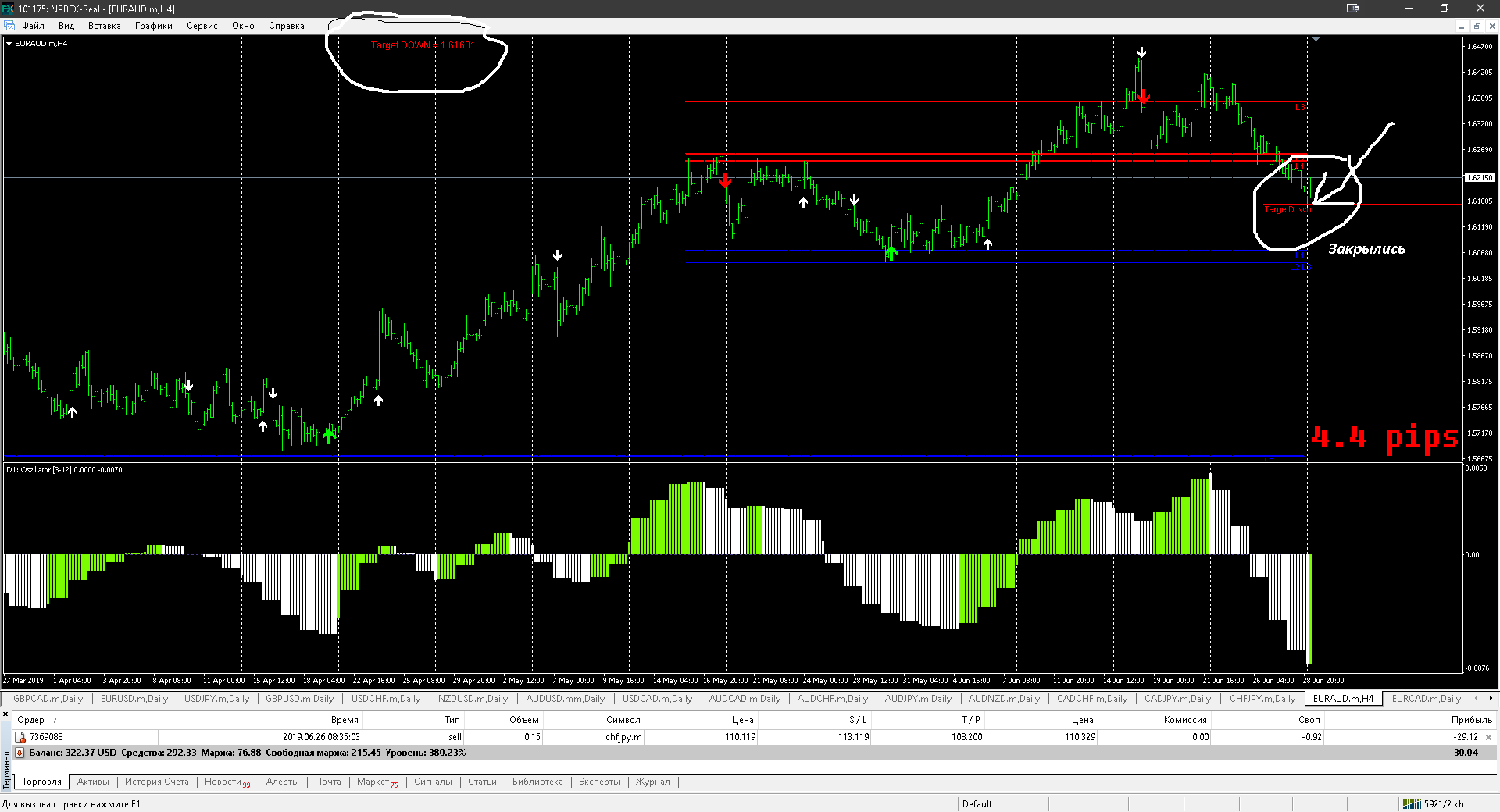The image size is (1500, 812).
Task: Click the order 7369088 ticket icon
Action: tap(20, 737)
